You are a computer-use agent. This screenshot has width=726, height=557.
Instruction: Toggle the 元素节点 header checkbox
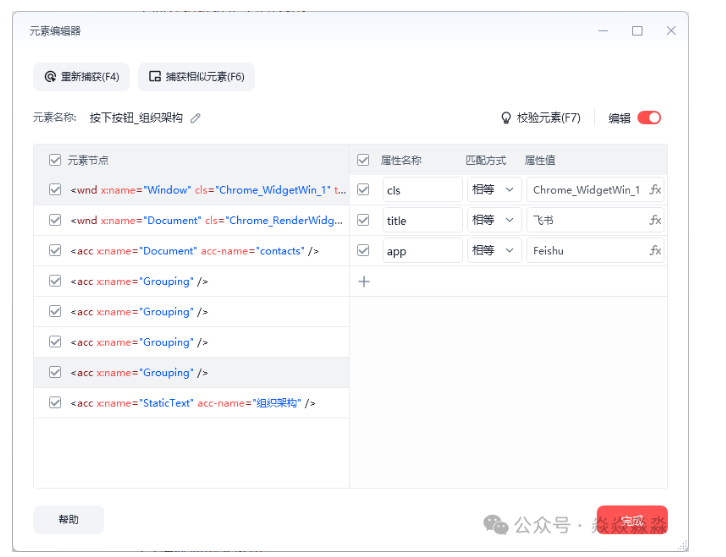[55, 160]
